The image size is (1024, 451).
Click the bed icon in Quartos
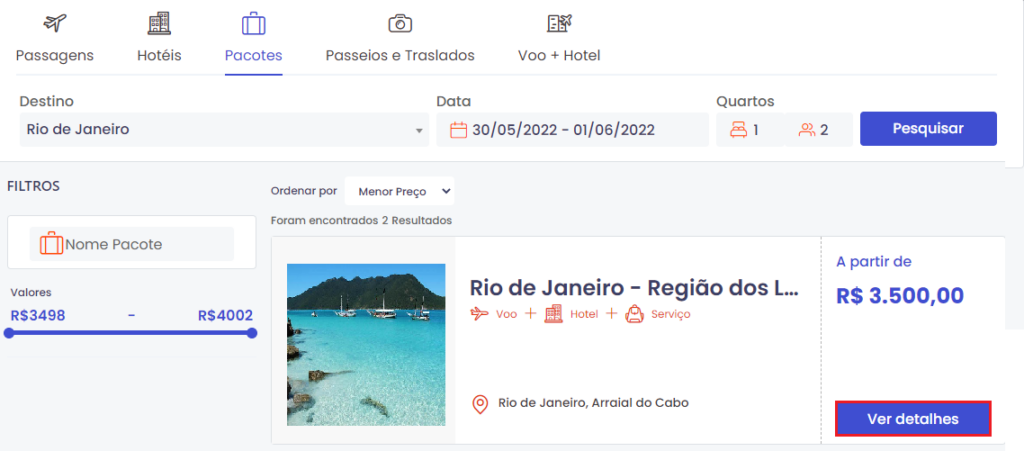(739, 130)
